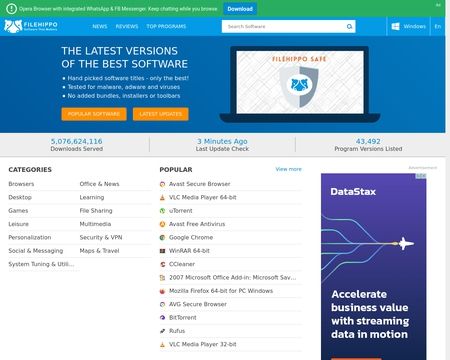Click the green banner Download button
Screen dimensions: 450x360
[240, 9]
